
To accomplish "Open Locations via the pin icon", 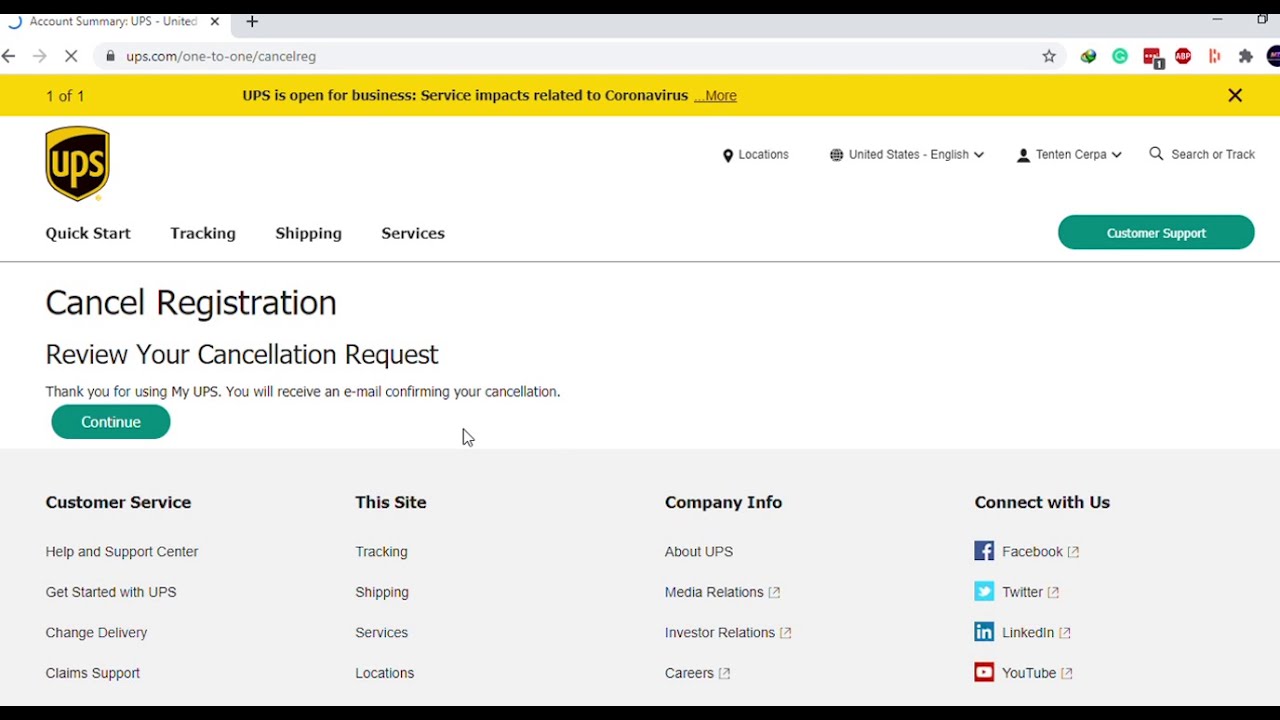I will click(x=728, y=155).
